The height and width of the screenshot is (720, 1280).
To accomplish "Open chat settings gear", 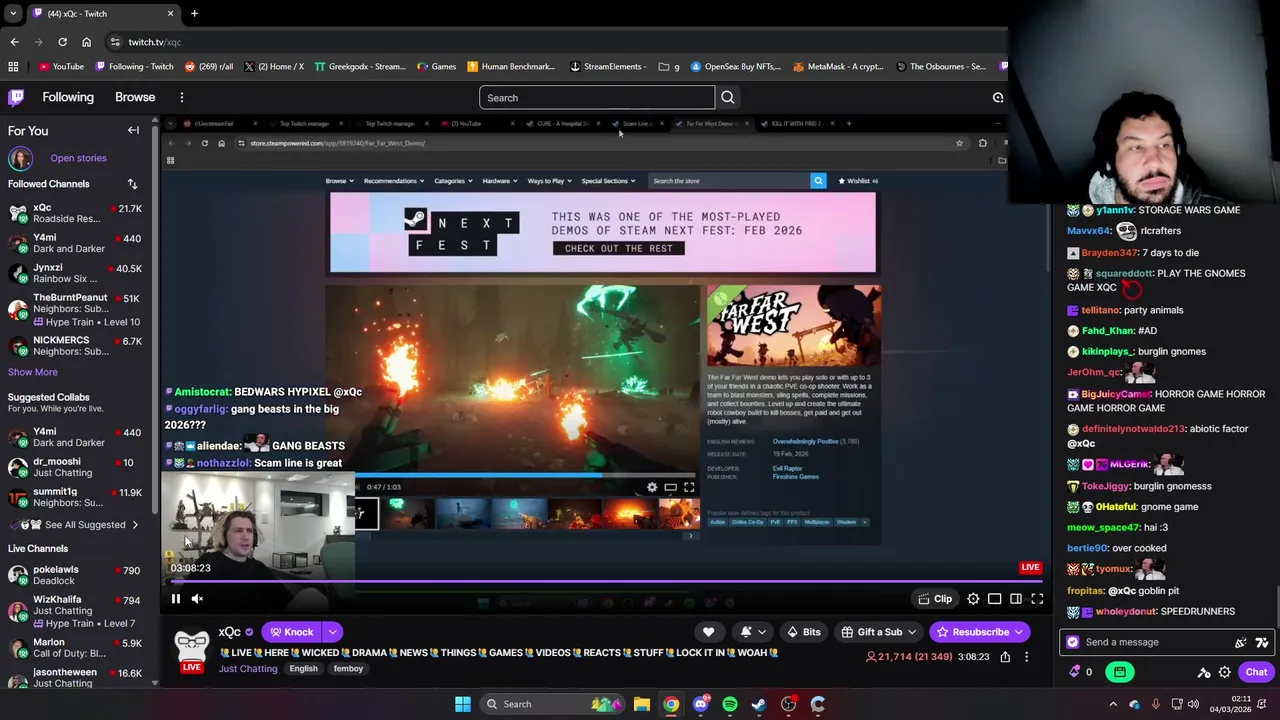I will (1224, 672).
